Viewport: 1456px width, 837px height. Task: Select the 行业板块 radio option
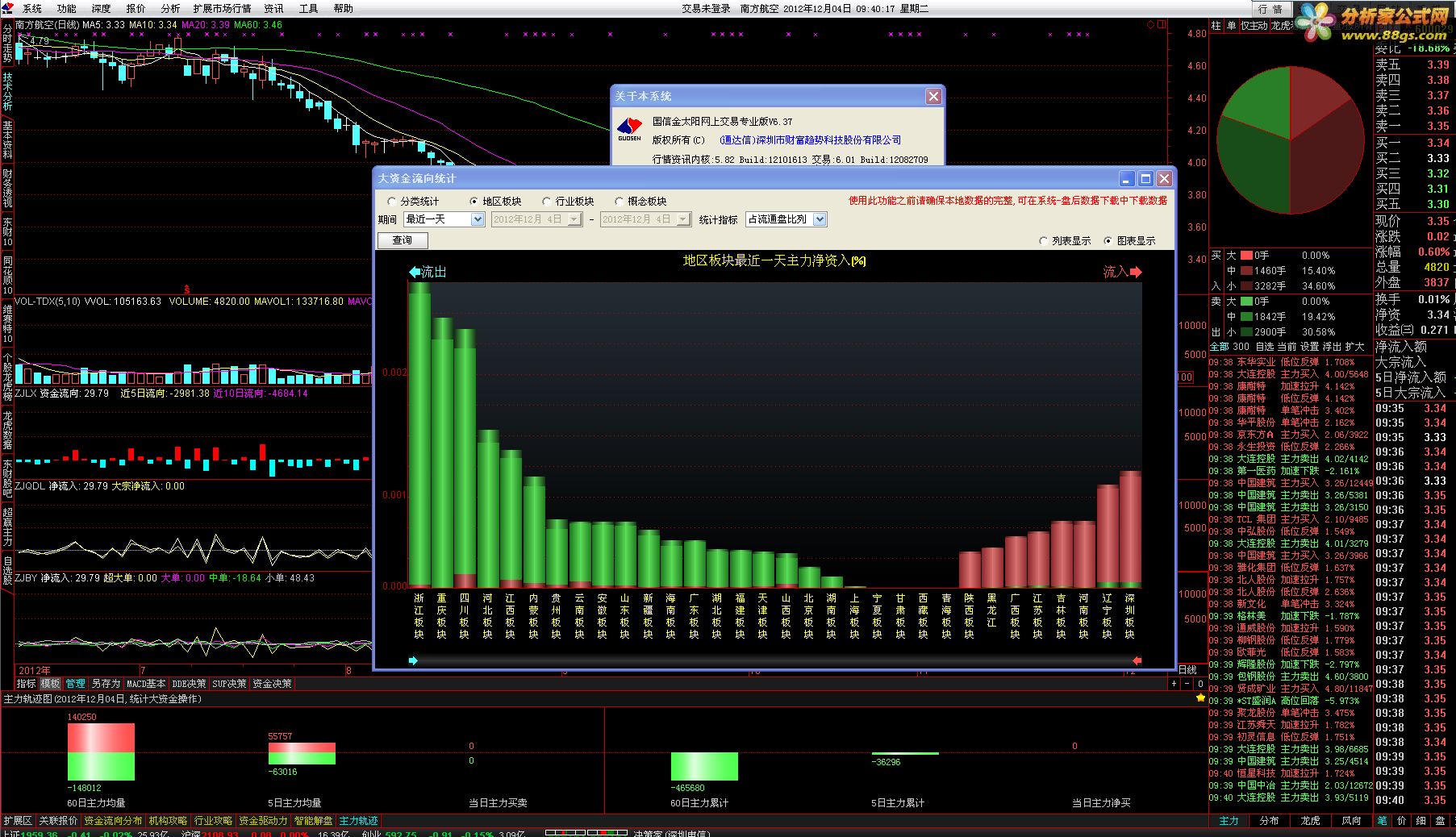(569, 201)
